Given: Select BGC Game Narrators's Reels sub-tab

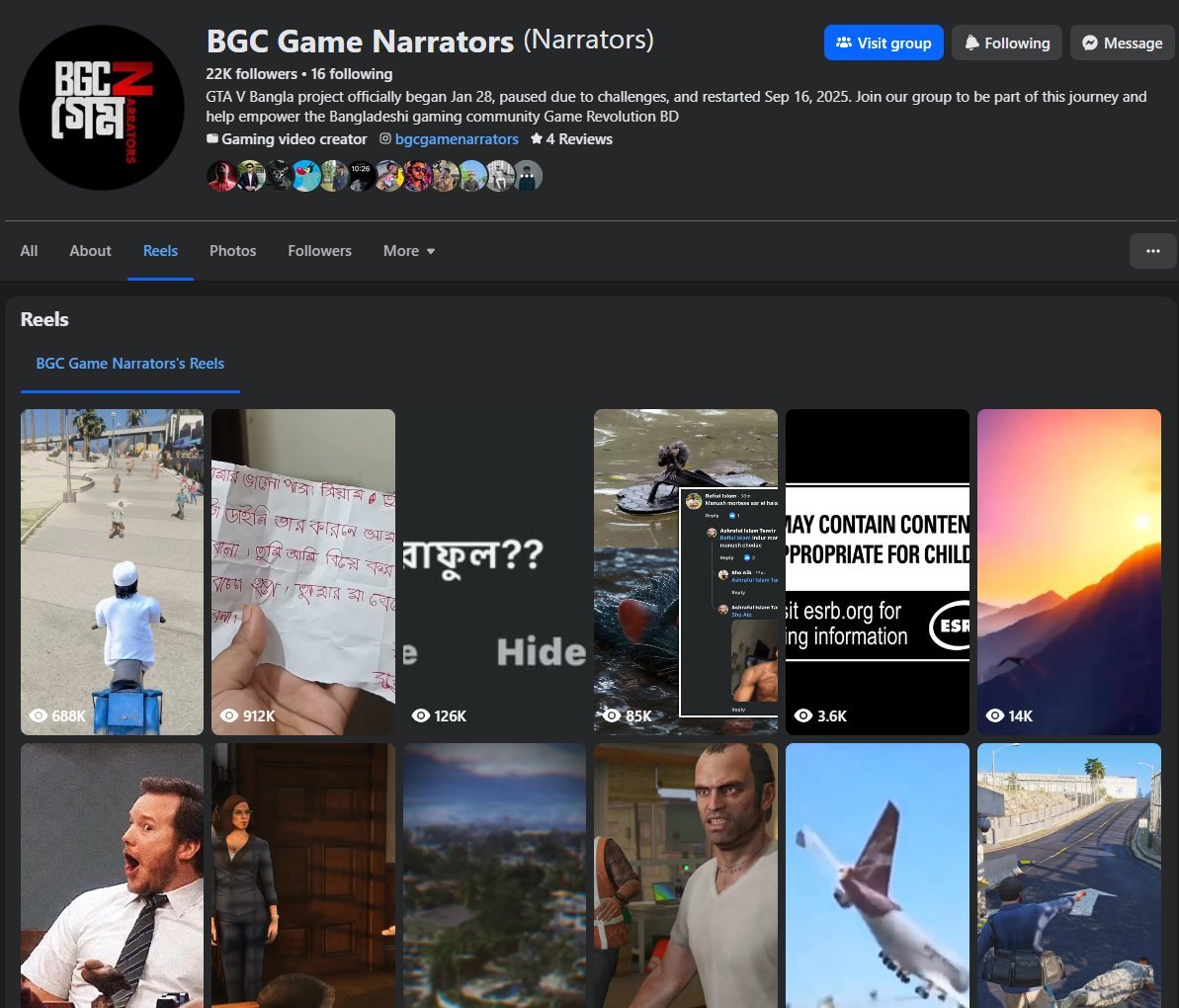Looking at the screenshot, I should point(130,363).
